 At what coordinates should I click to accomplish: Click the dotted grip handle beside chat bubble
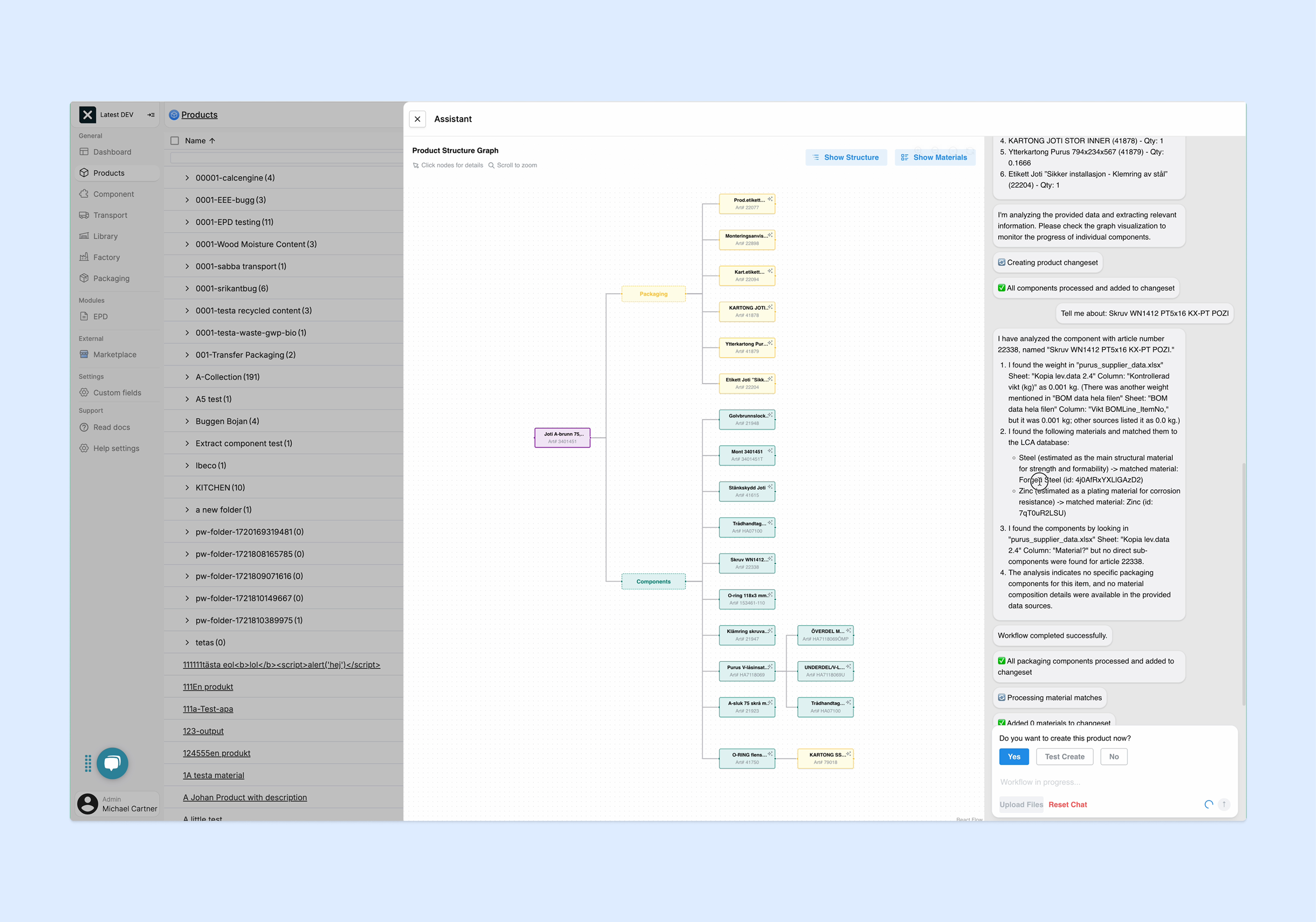[87, 763]
